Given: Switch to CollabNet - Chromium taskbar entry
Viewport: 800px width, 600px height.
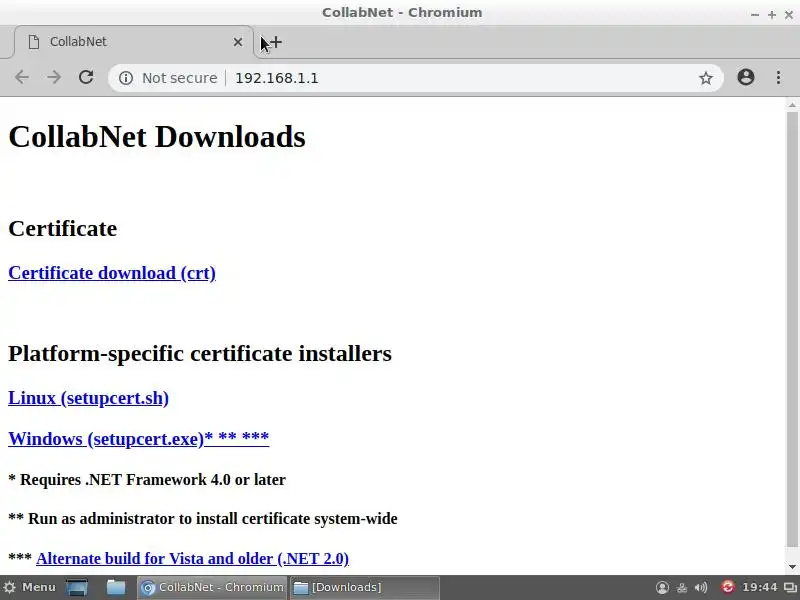Looking at the screenshot, I should 212,587.
